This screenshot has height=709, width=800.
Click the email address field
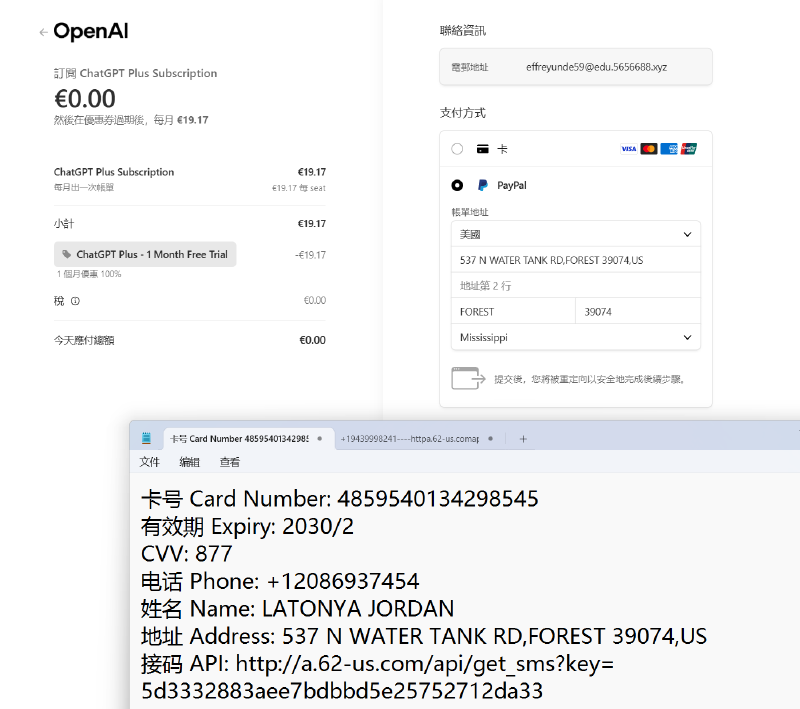pyautogui.click(x=576, y=67)
